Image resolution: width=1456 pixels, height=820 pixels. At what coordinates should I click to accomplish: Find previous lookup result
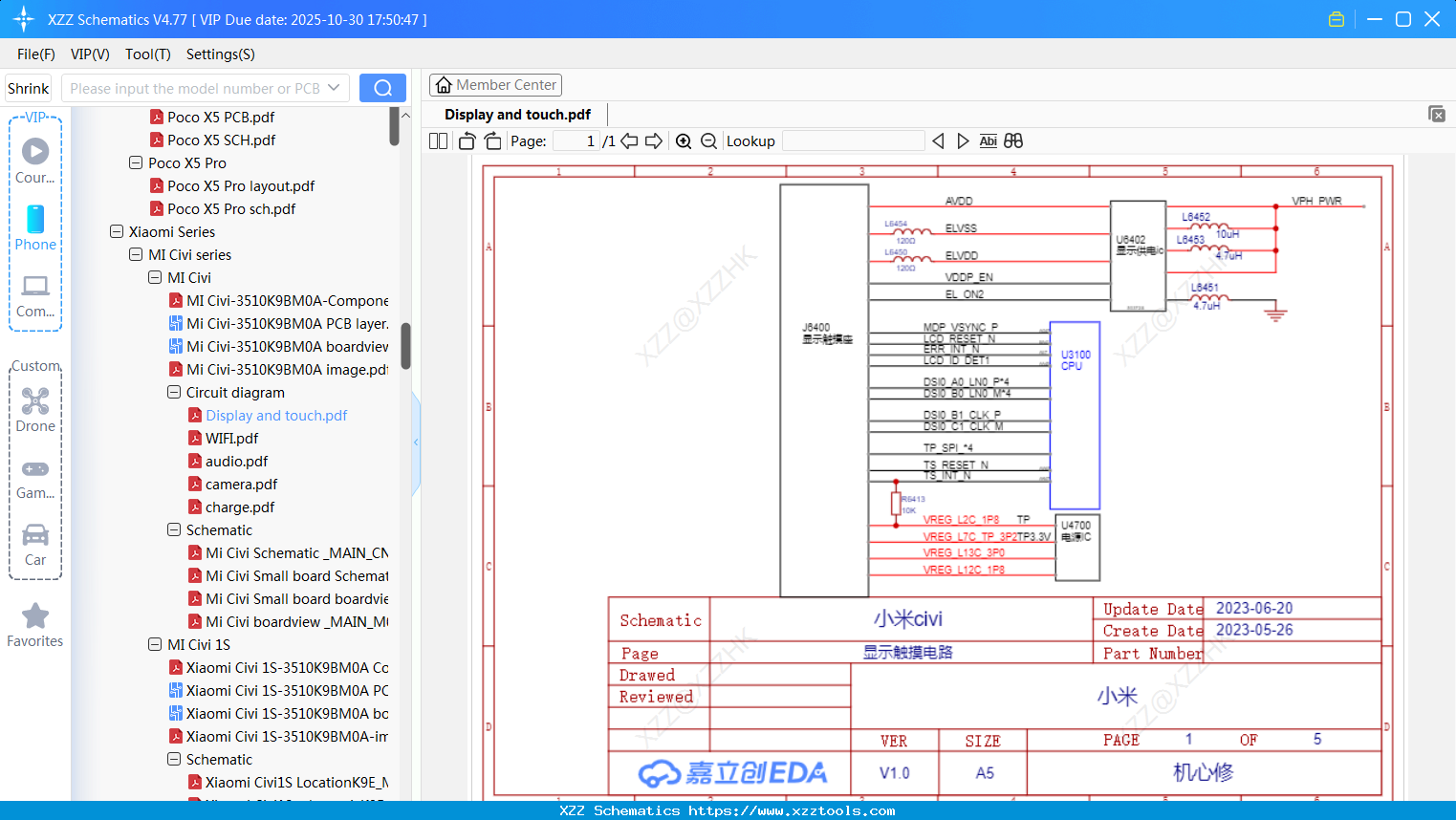938,141
